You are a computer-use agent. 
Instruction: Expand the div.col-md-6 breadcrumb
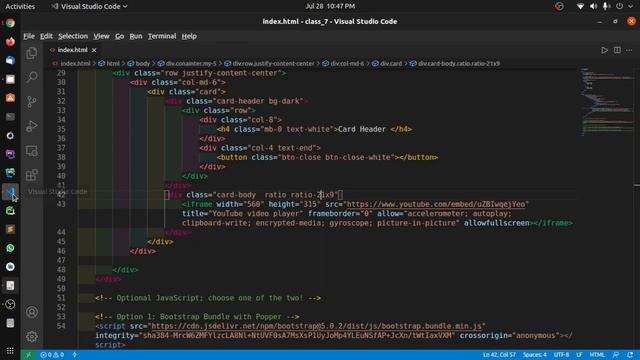347,64
